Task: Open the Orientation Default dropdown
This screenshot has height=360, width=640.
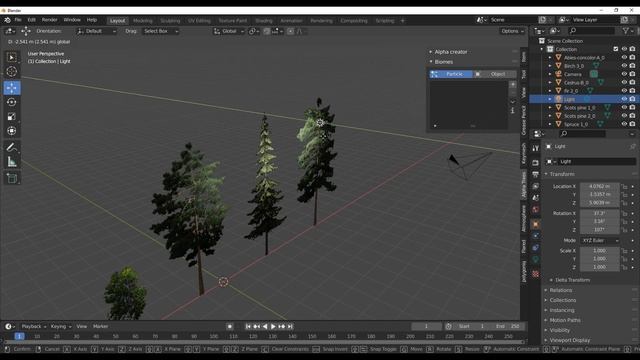Action: pyautogui.click(x=97, y=31)
